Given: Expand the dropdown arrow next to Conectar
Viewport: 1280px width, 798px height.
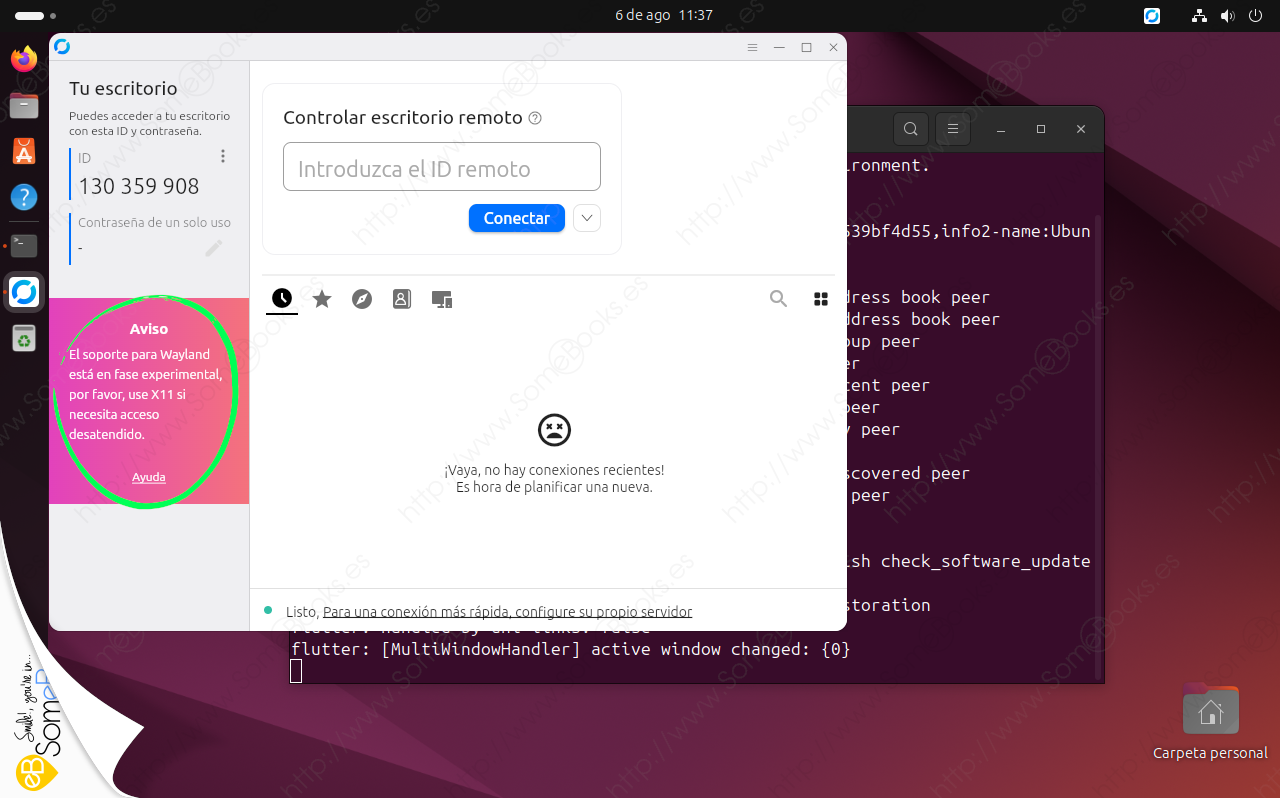Looking at the screenshot, I should (587, 218).
